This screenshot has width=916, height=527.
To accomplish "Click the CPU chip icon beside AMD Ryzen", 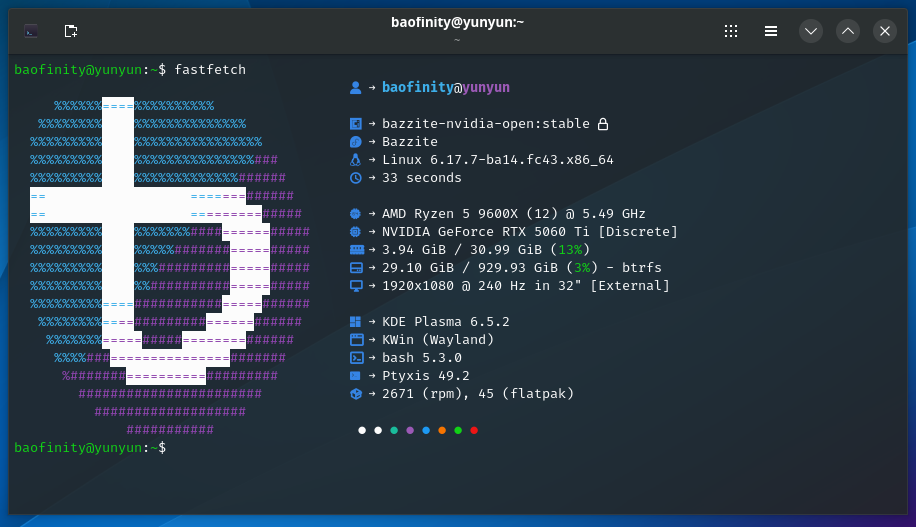I will click(x=355, y=214).
